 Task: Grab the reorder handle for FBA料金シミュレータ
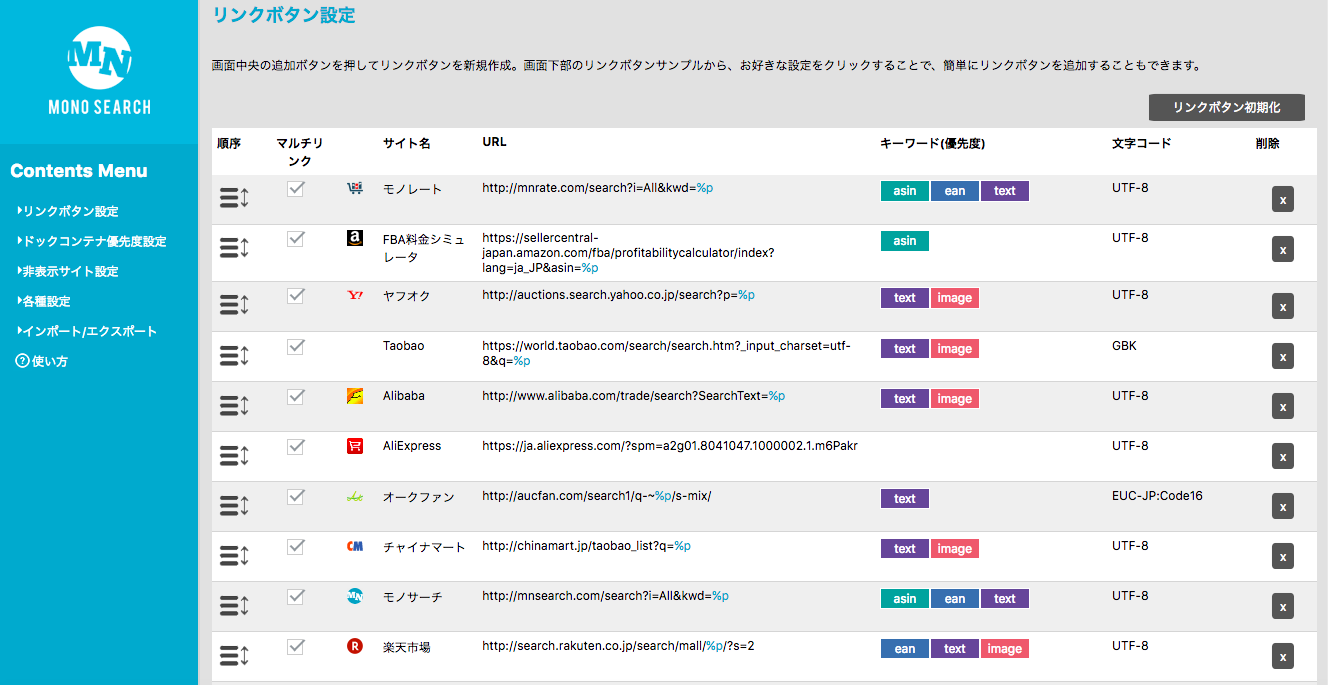pos(234,248)
